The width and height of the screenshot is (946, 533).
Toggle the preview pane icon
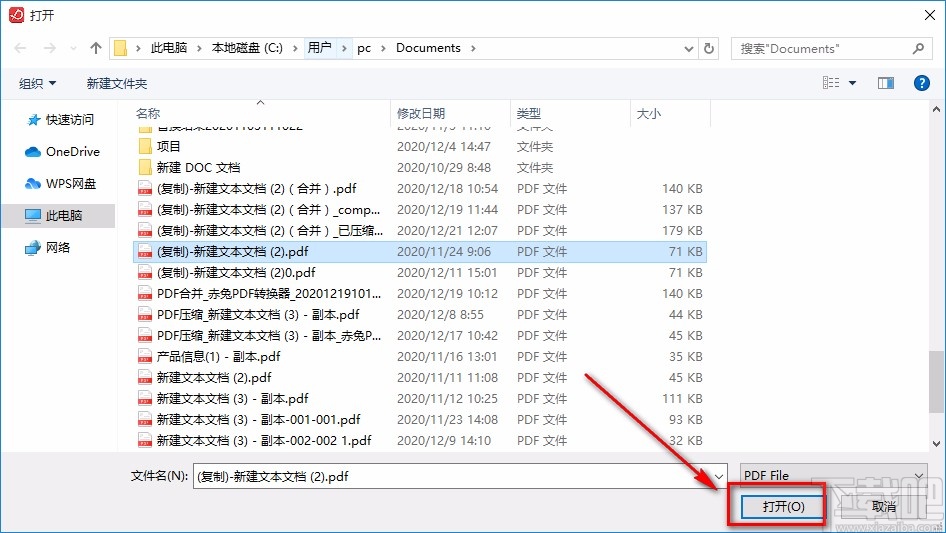tap(886, 83)
